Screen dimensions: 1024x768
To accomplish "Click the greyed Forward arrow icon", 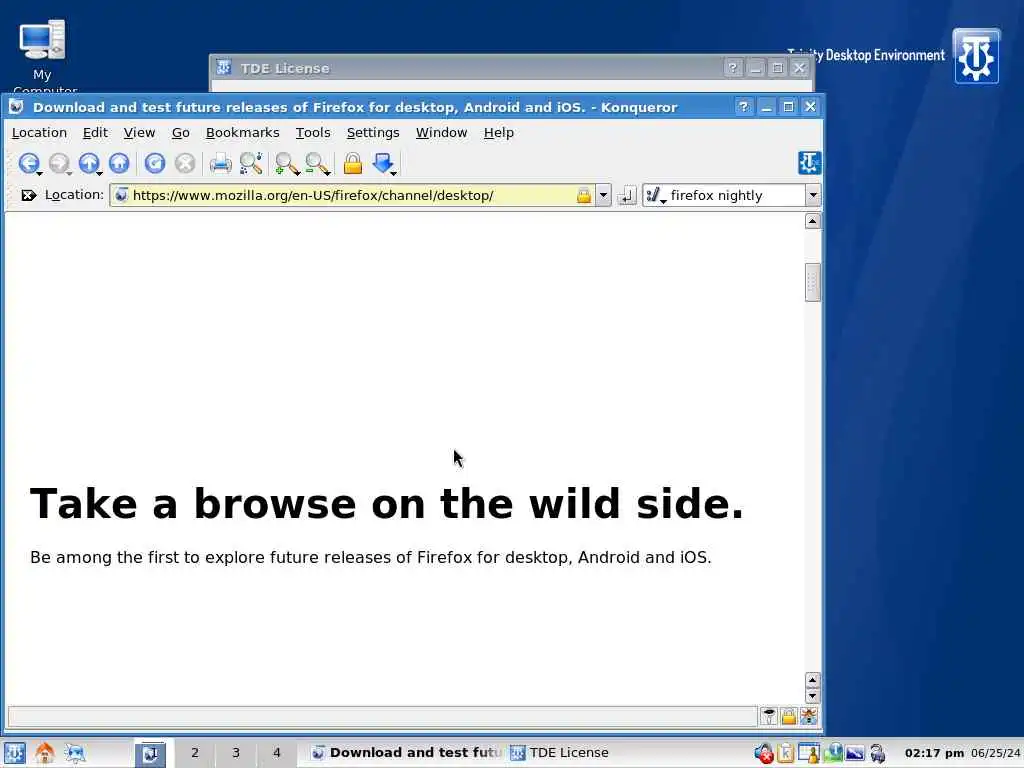I will (x=59, y=163).
